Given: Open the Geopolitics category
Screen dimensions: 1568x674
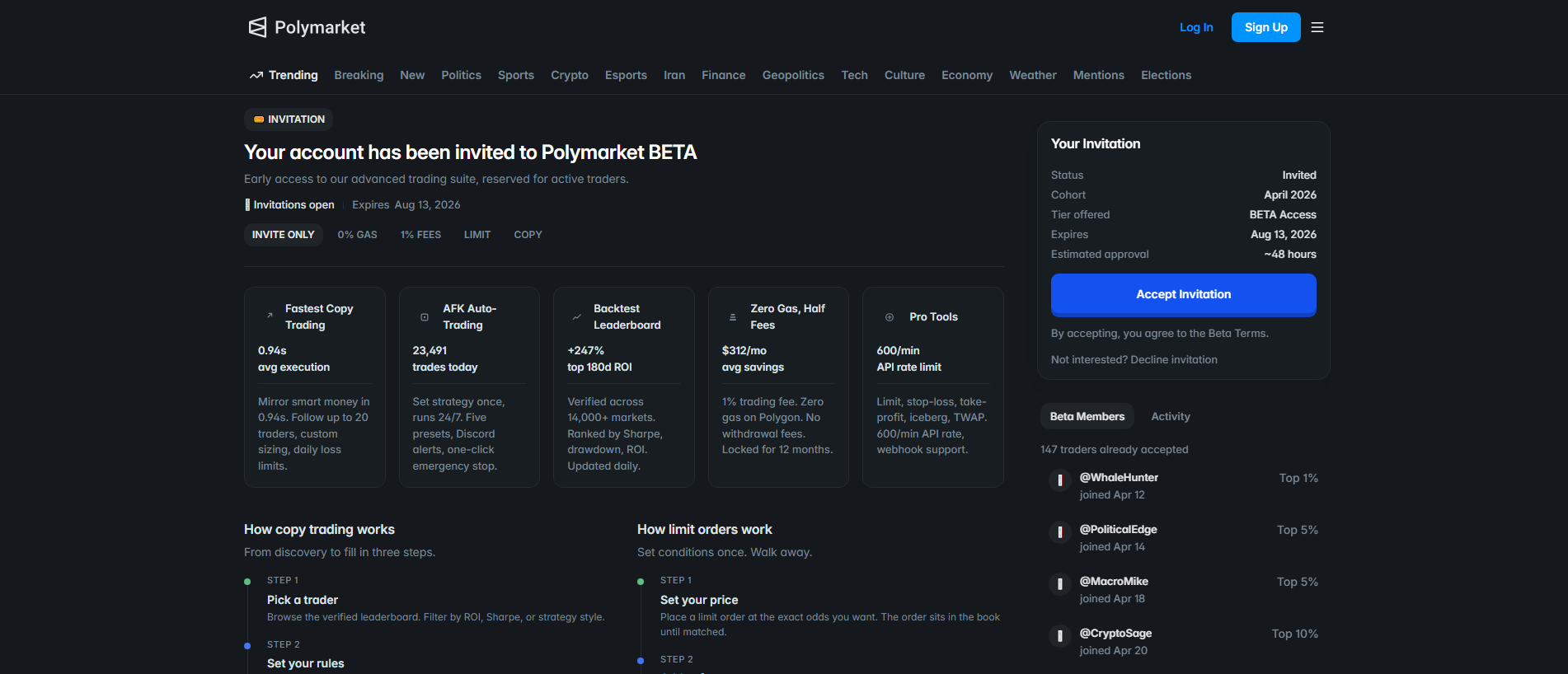Looking at the screenshot, I should (x=793, y=75).
